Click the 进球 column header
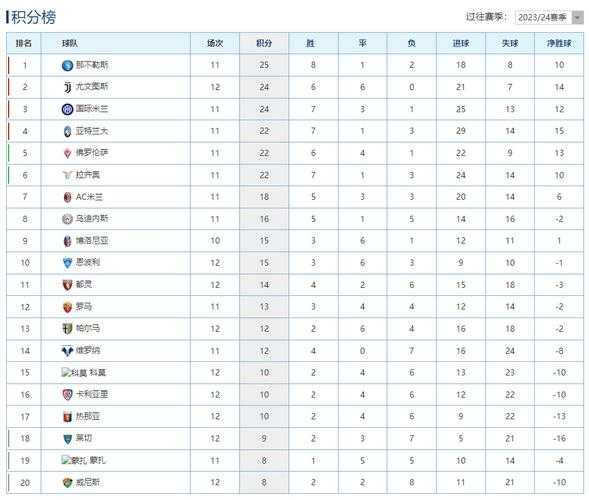This screenshot has height=500, width=589. 461,43
